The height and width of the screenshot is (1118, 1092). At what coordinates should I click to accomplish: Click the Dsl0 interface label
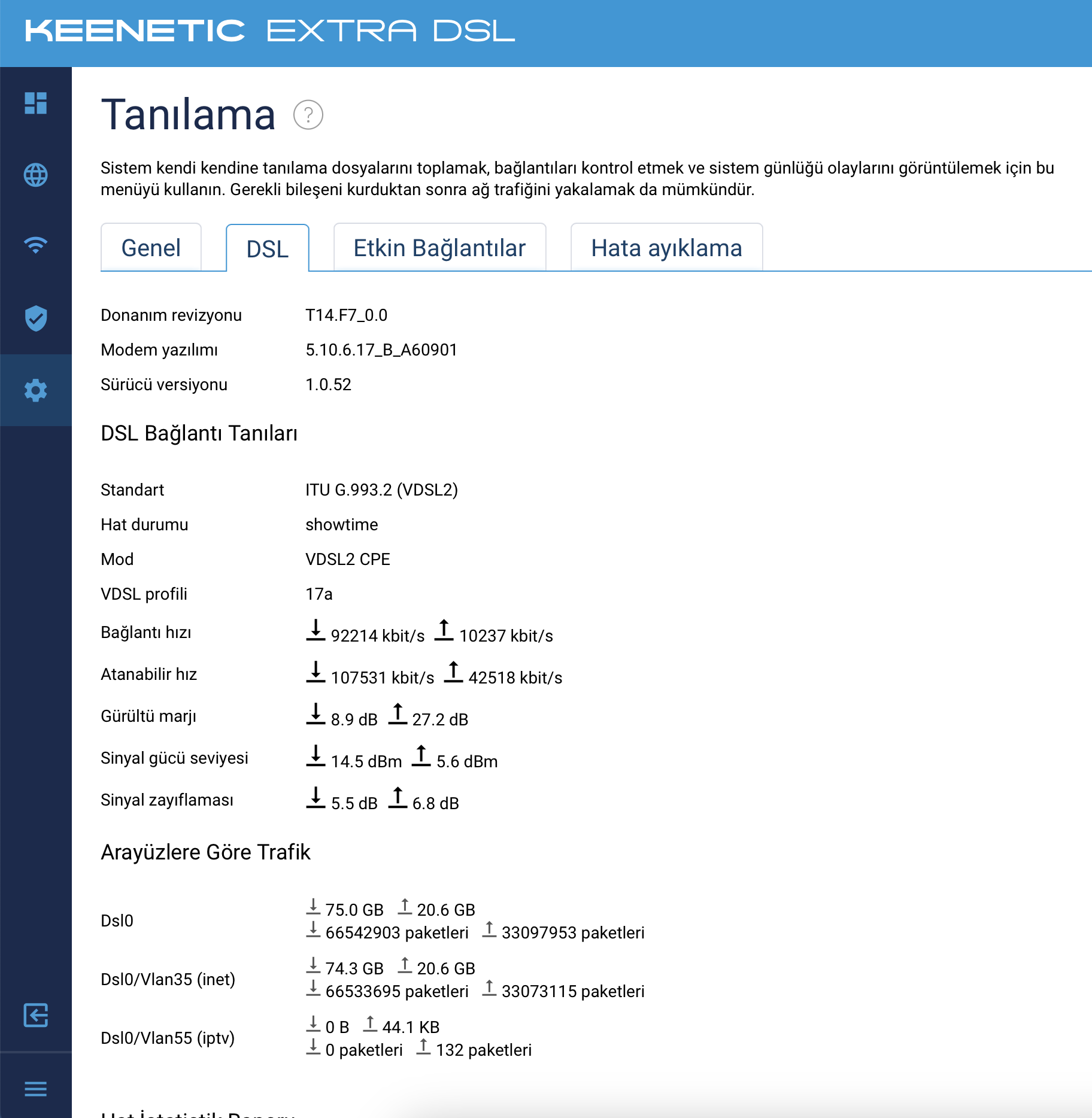coord(117,920)
